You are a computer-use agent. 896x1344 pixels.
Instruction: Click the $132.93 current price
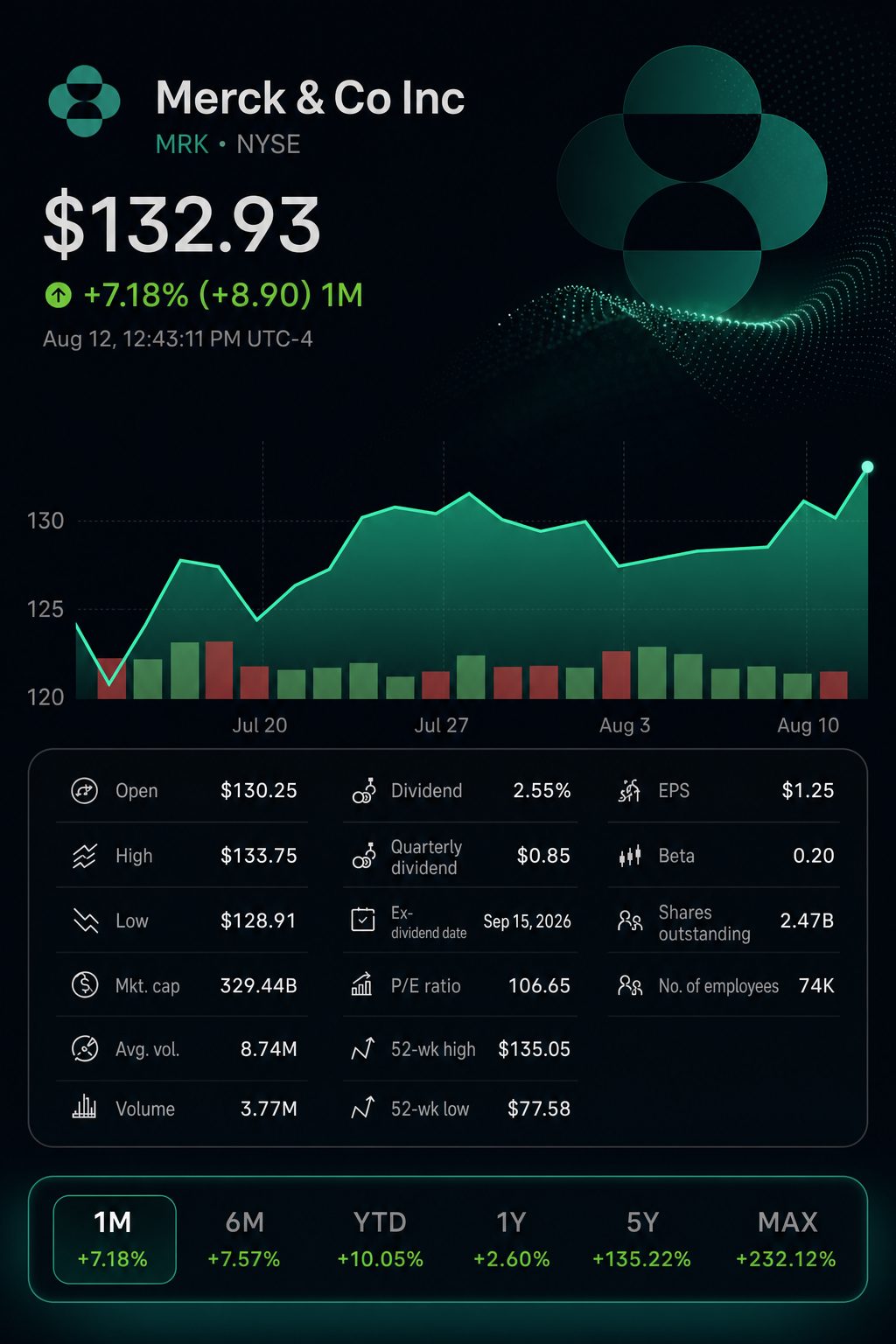pos(182,225)
